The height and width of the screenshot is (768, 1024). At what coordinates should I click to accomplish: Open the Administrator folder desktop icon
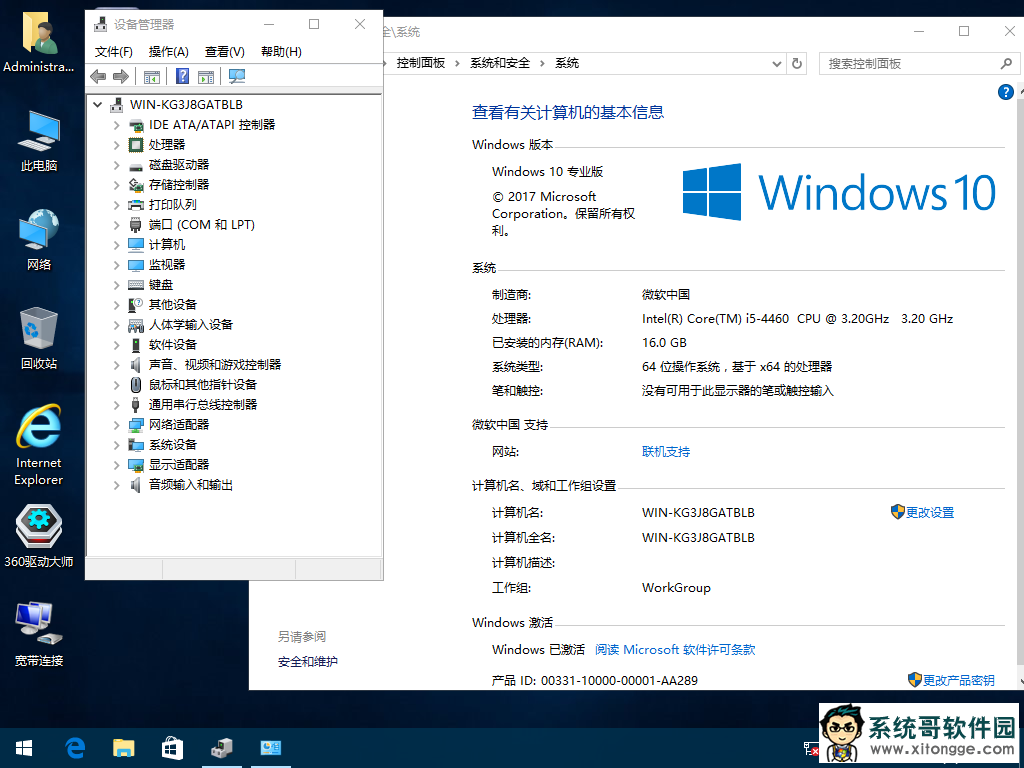pyautogui.click(x=39, y=41)
